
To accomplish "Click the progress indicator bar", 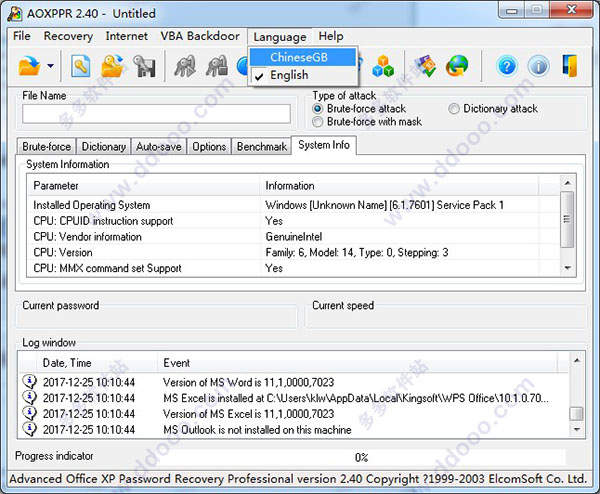I will click(362, 457).
